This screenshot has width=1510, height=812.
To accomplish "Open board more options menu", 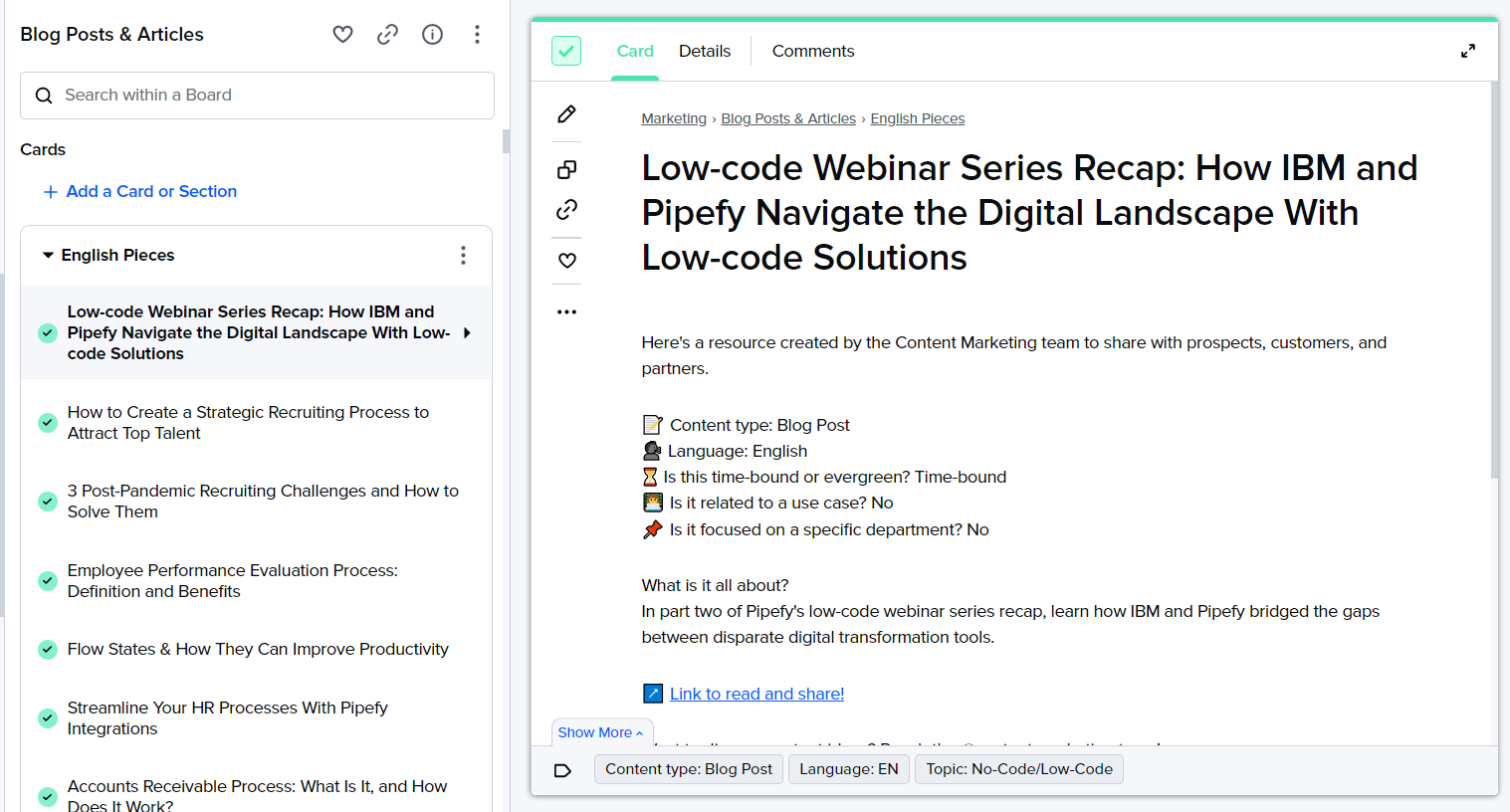I will (477, 35).
